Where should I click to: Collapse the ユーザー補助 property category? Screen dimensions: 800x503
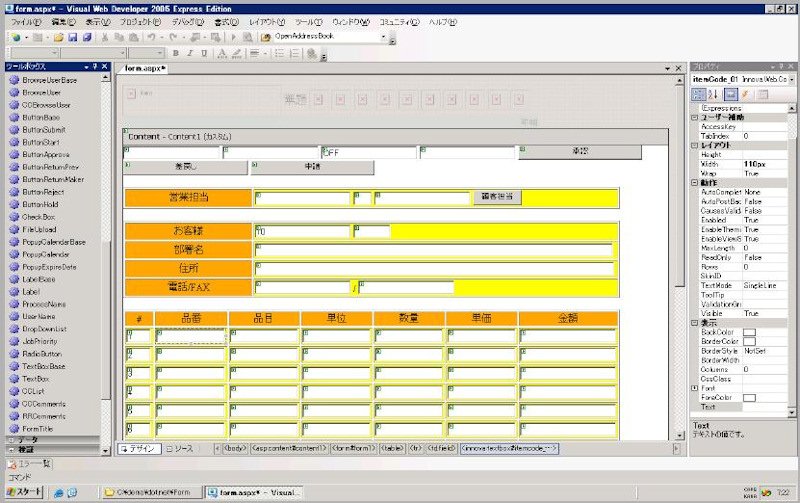click(694, 117)
